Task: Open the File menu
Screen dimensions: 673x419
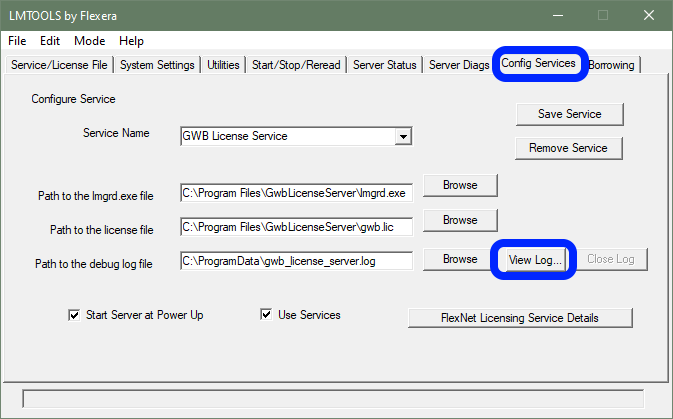Action: pyautogui.click(x=17, y=41)
